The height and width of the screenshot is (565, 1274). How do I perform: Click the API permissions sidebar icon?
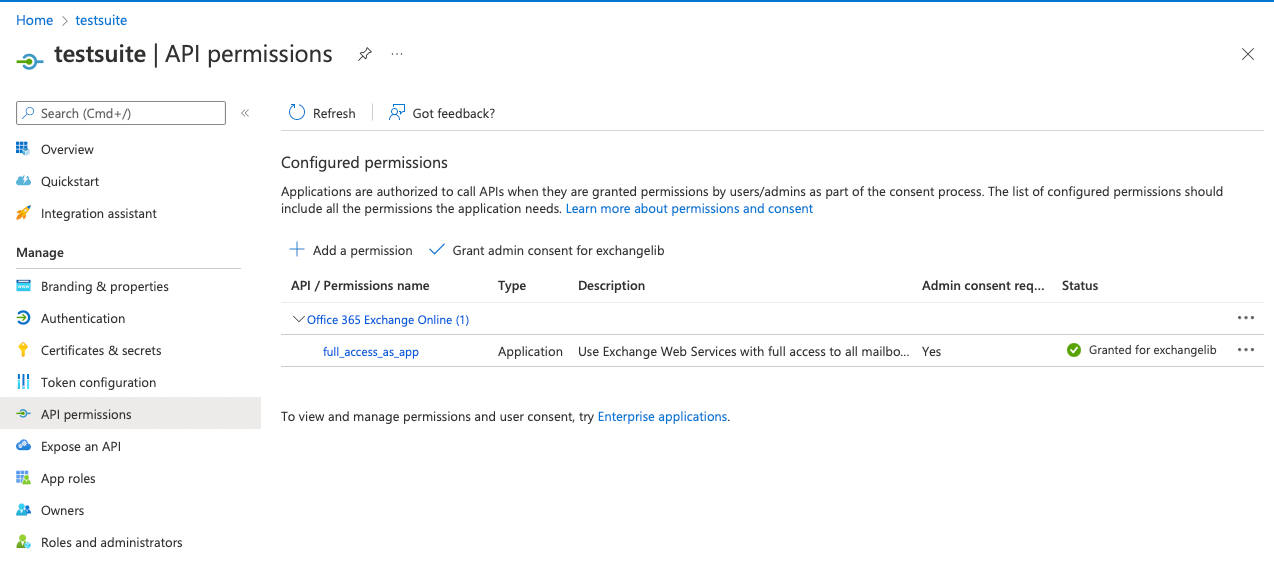23,414
